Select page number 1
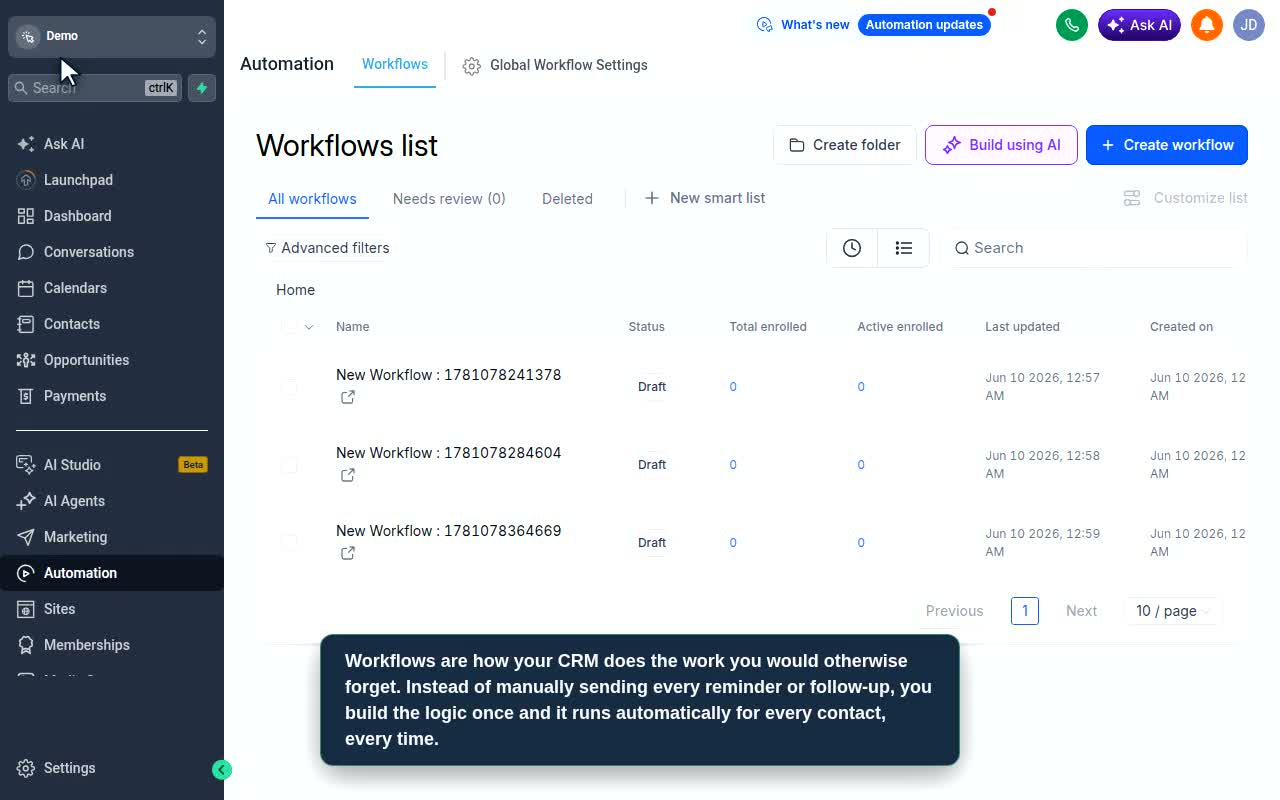The image size is (1280, 800). 1025,611
